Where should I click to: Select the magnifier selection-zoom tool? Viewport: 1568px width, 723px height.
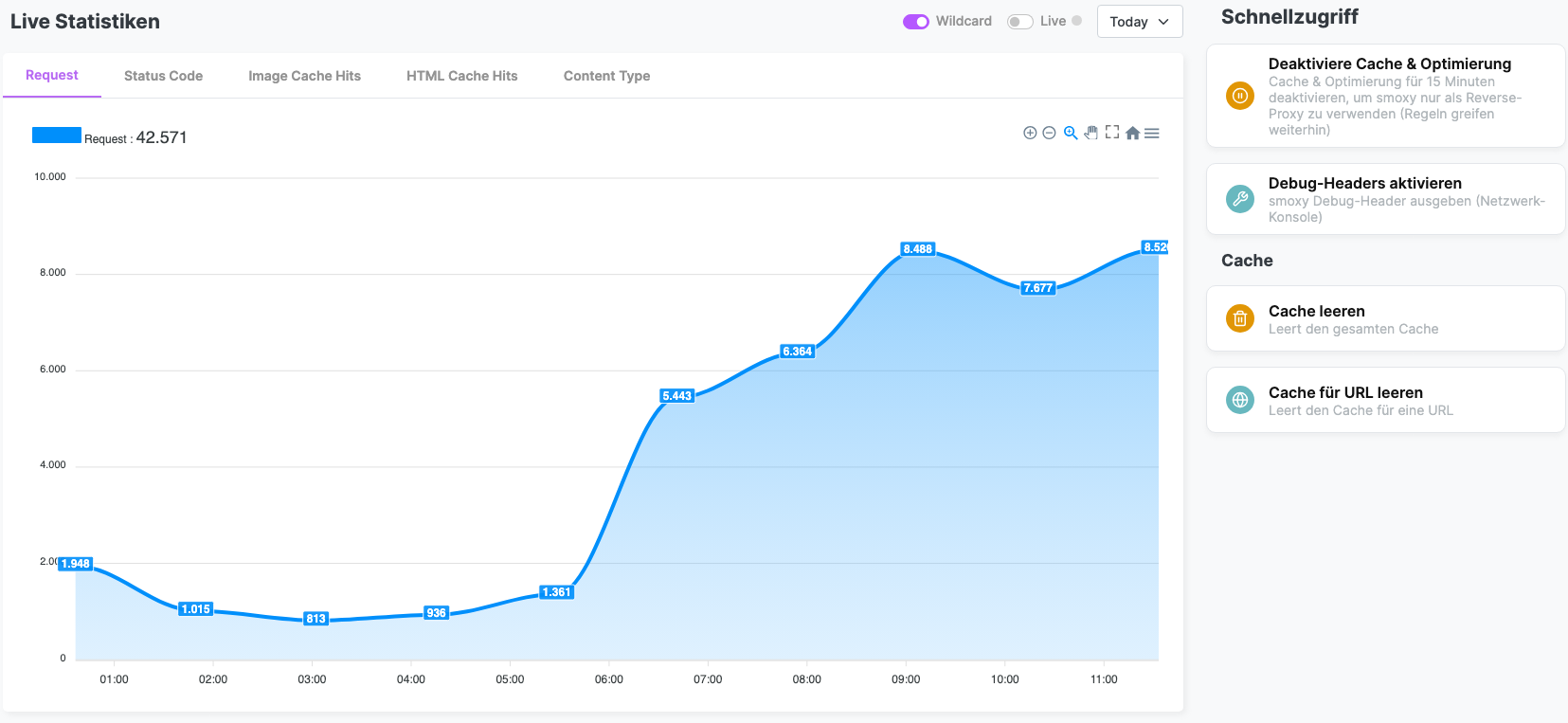pyautogui.click(x=1071, y=133)
